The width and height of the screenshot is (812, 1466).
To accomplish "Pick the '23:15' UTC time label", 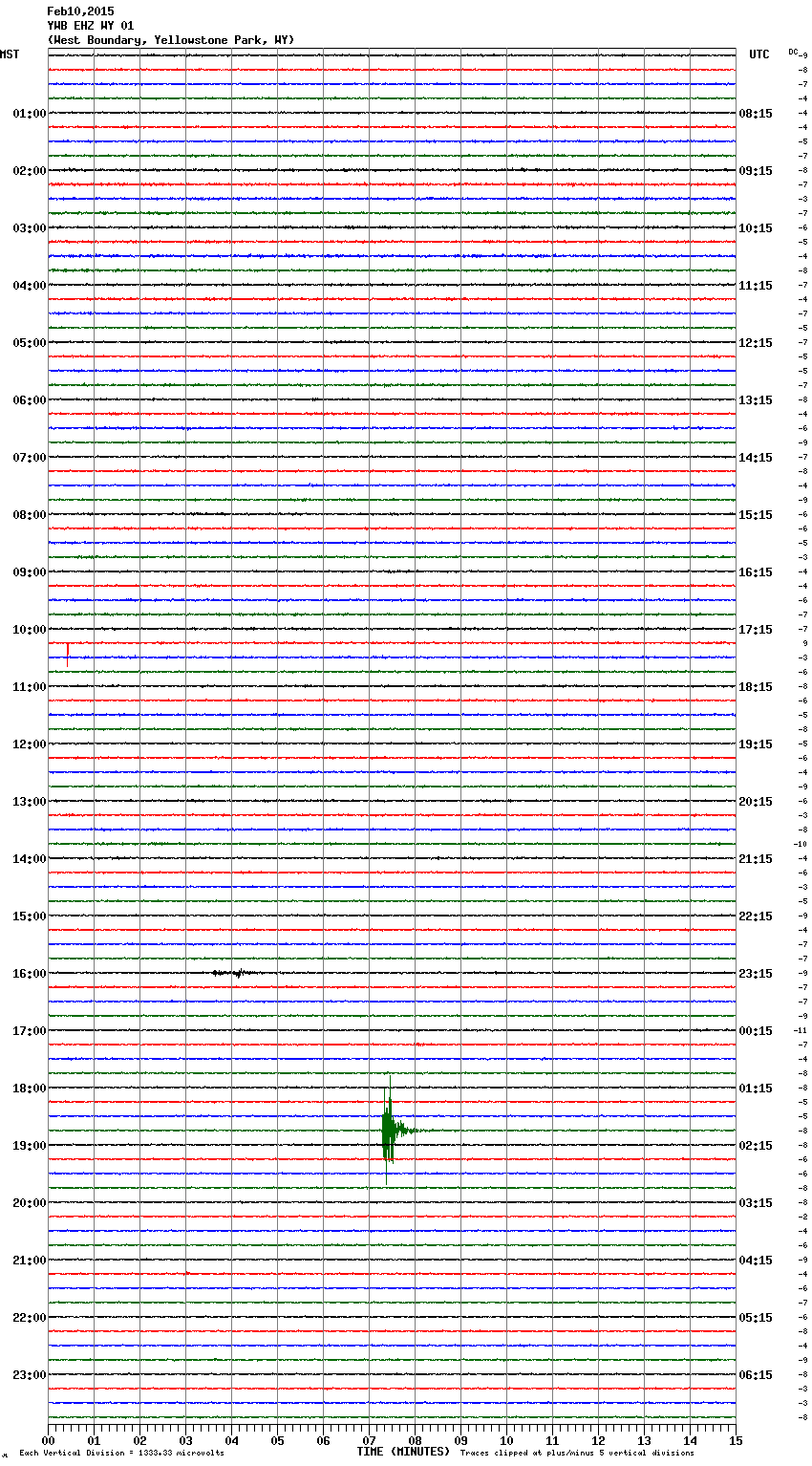I will [x=756, y=974].
